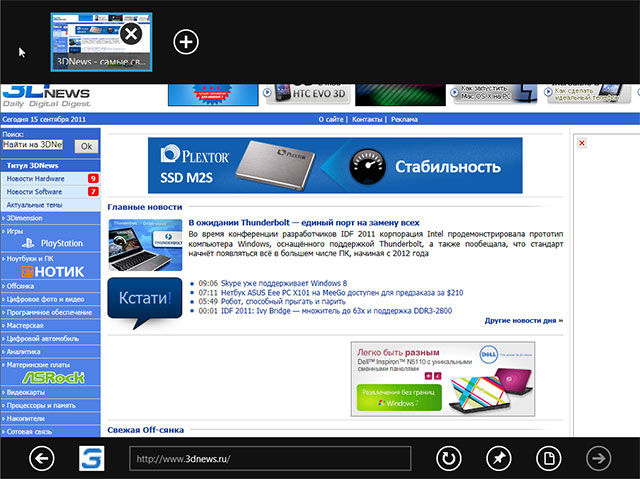Image resolution: width=640 pixels, height=479 pixels.
Task: Click the Thunderbolt laptop article thumbnail
Action: point(145,245)
